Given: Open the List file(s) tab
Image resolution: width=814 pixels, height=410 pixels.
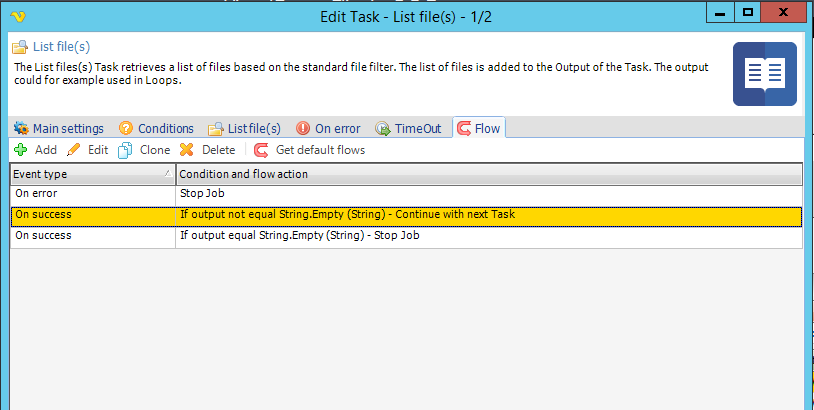Looking at the screenshot, I should pyautogui.click(x=245, y=128).
